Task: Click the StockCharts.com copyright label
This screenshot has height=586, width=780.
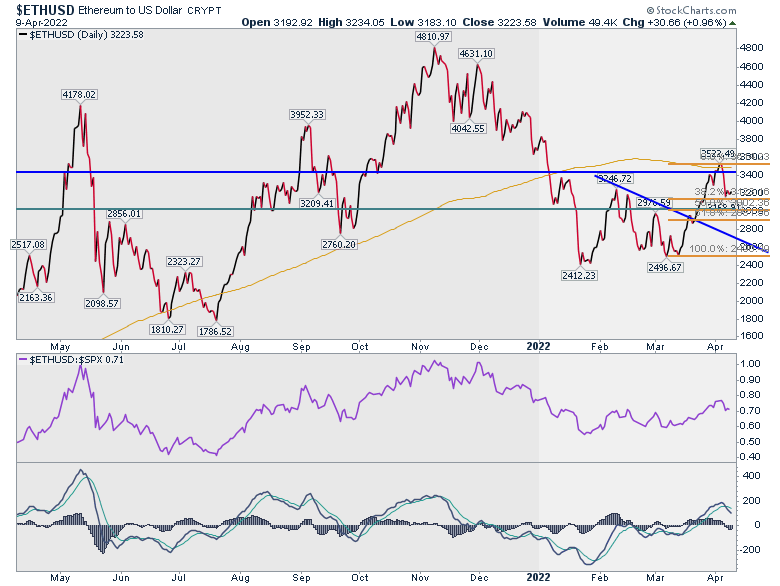Action: coord(691,10)
